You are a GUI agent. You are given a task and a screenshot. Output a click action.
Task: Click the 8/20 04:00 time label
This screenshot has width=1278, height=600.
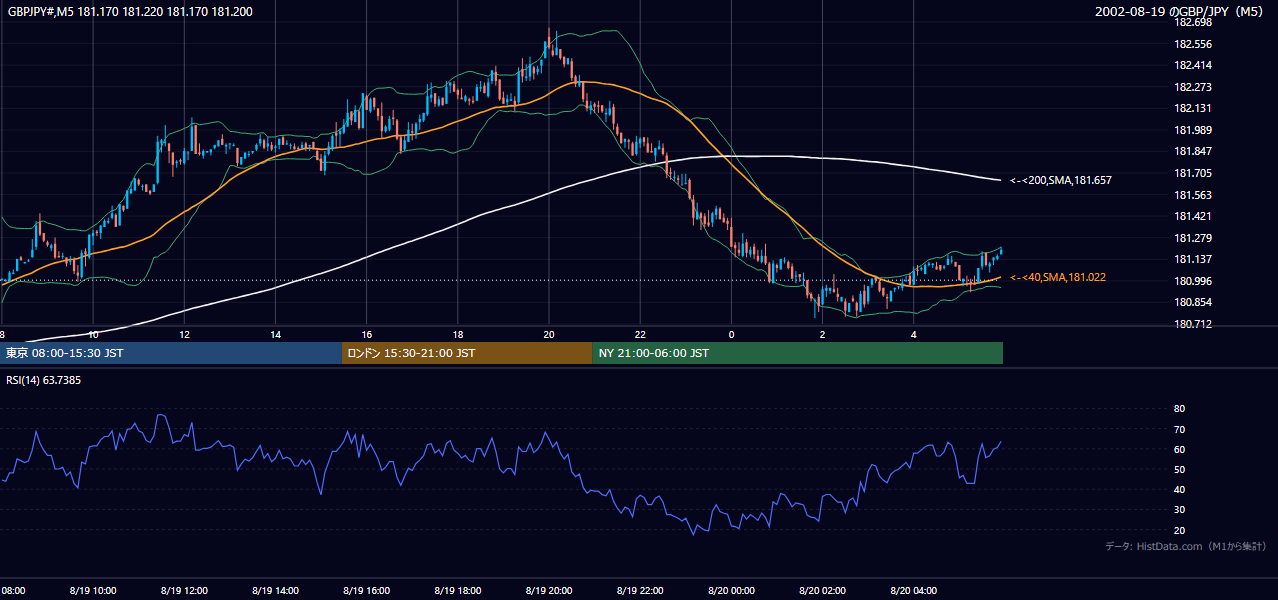click(913, 591)
